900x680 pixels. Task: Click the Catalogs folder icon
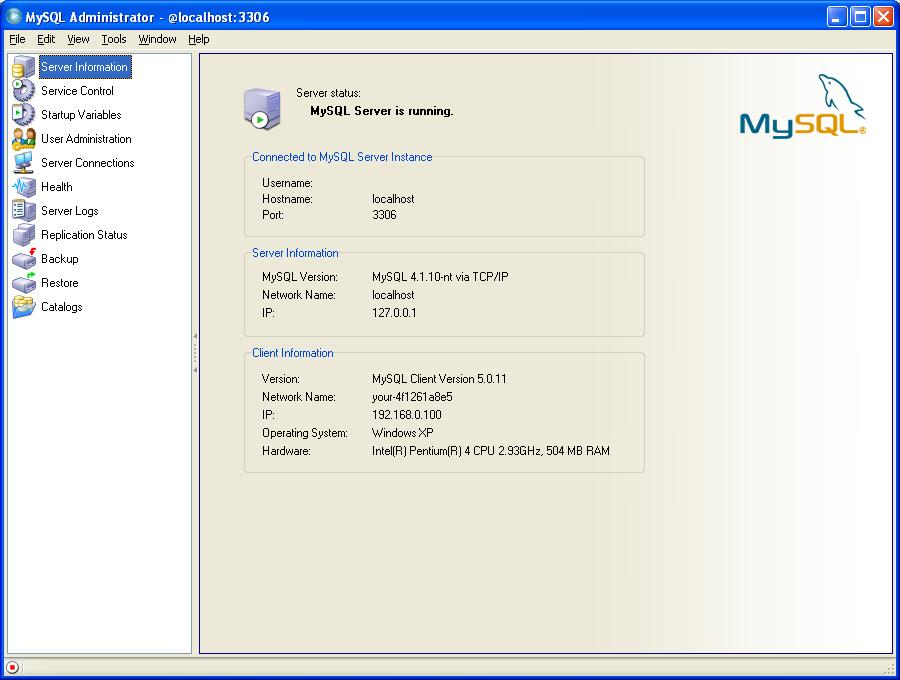[24, 307]
